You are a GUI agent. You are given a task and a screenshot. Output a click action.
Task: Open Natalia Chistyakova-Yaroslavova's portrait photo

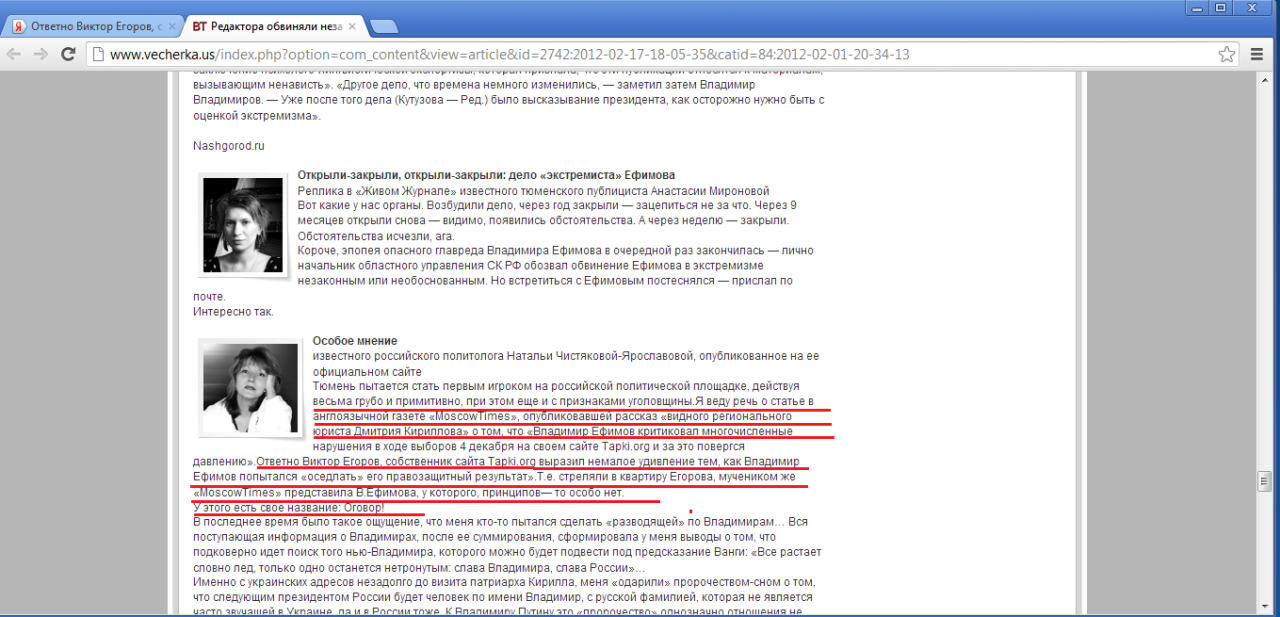[x=250, y=388]
